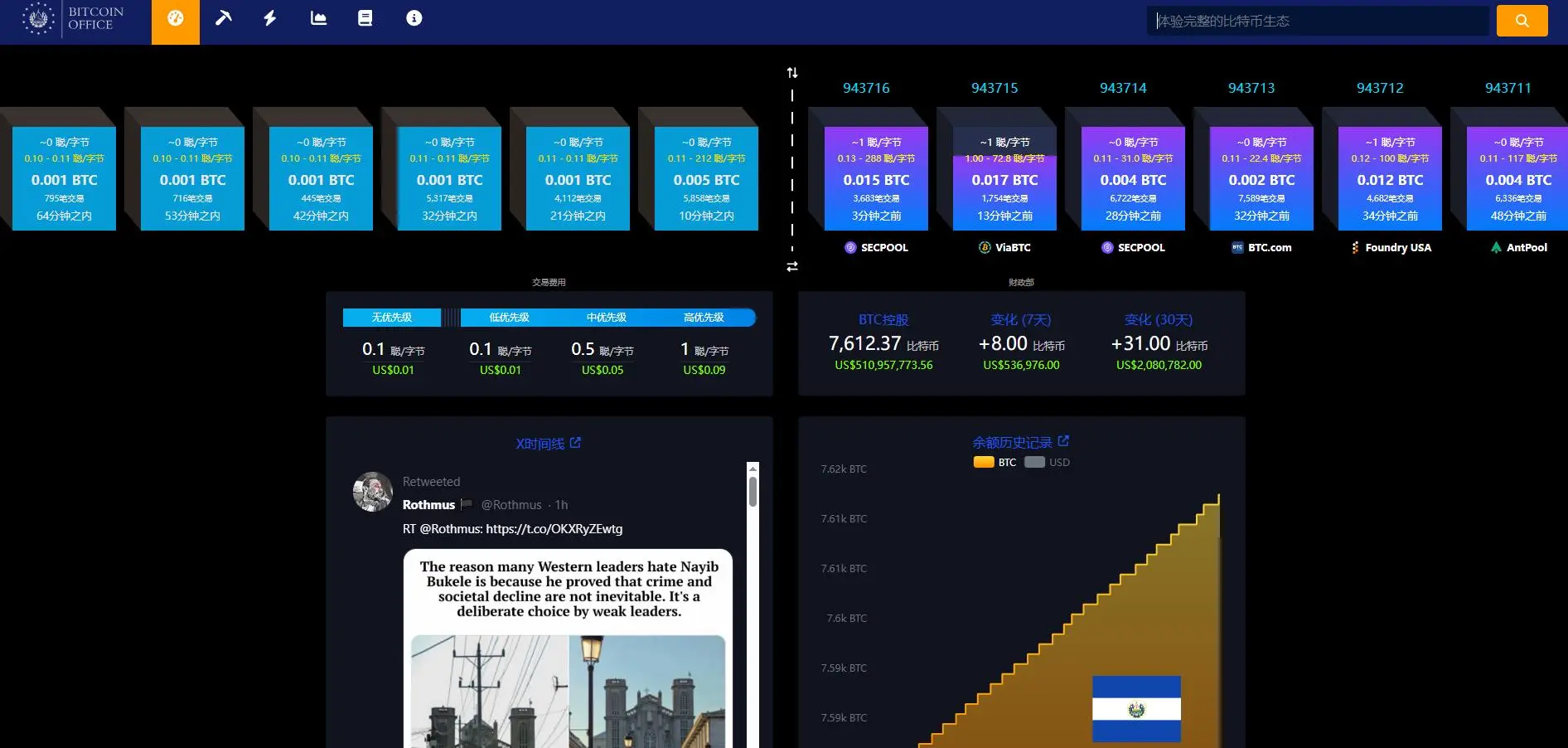Open the Rothmus display name in the tweet

point(428,504)
